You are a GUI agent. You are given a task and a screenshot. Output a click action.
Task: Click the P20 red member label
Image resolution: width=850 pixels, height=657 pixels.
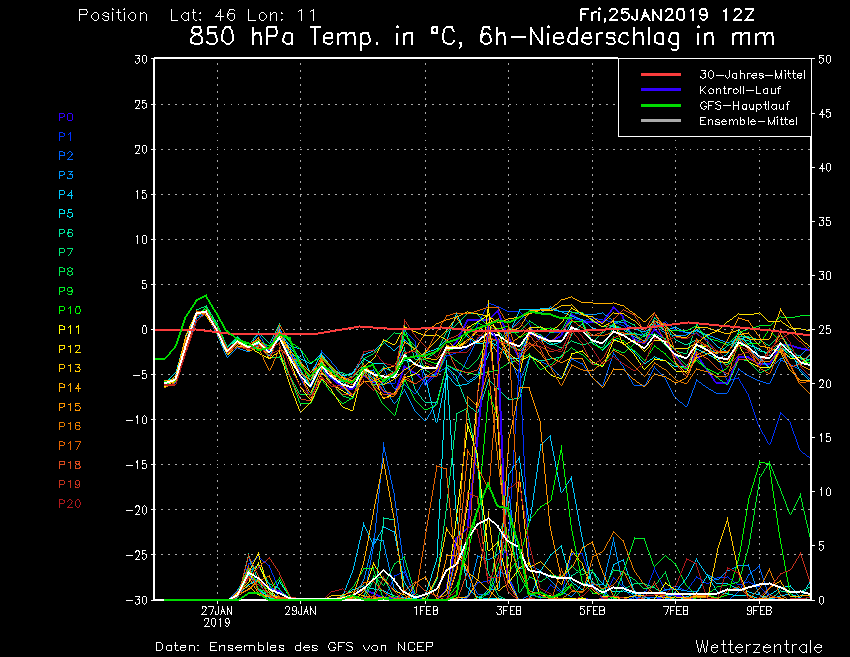point(69,504)
